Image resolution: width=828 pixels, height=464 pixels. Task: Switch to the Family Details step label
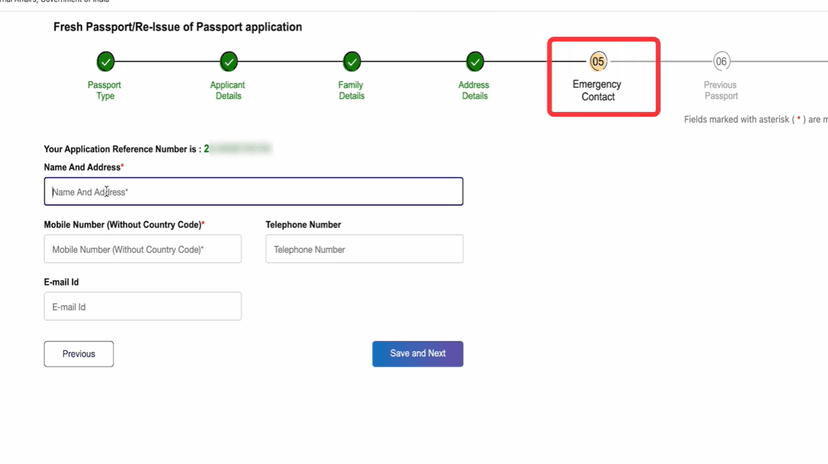351,91
